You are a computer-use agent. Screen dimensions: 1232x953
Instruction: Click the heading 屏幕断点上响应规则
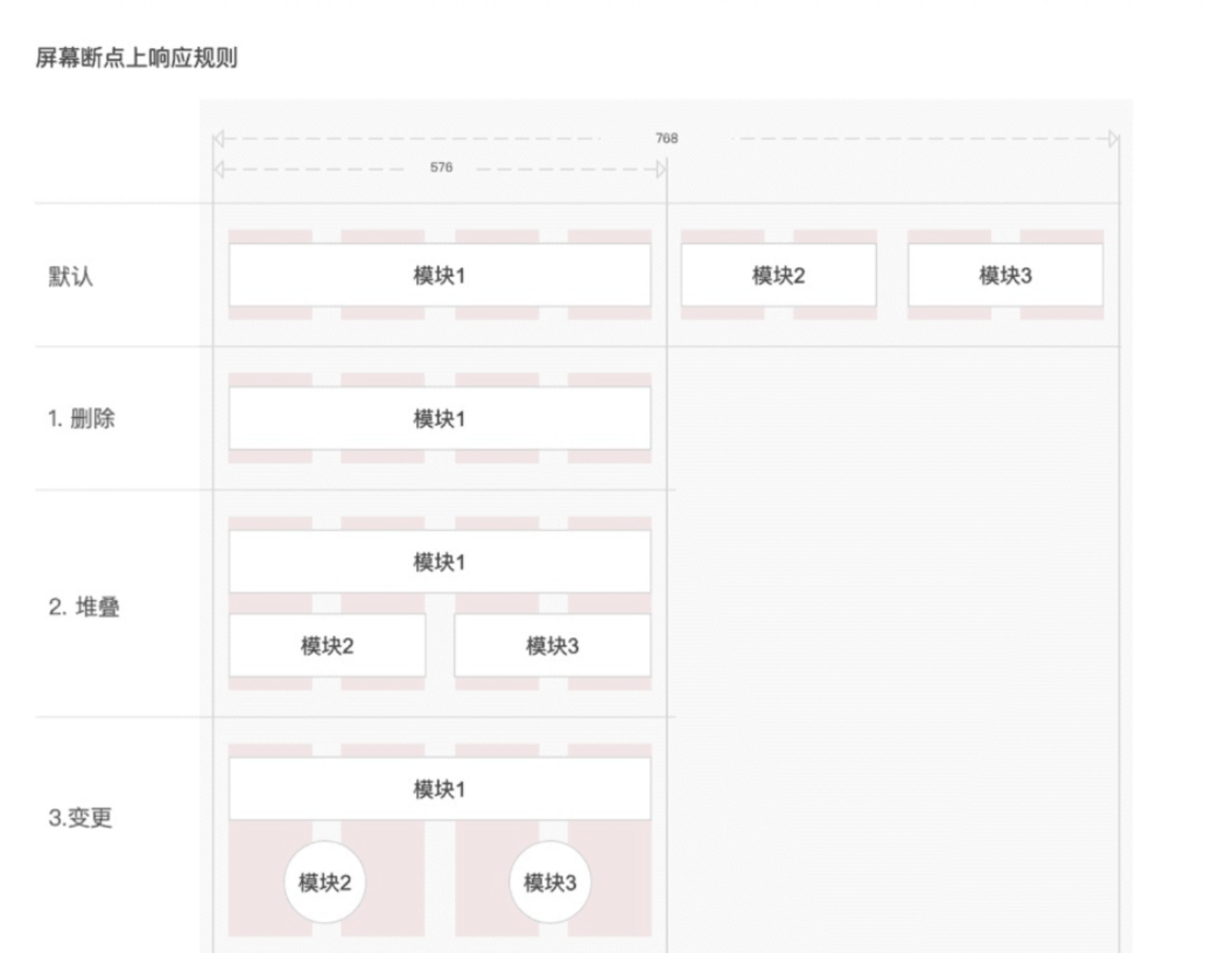pyautogui.click(x=137, y=58)
